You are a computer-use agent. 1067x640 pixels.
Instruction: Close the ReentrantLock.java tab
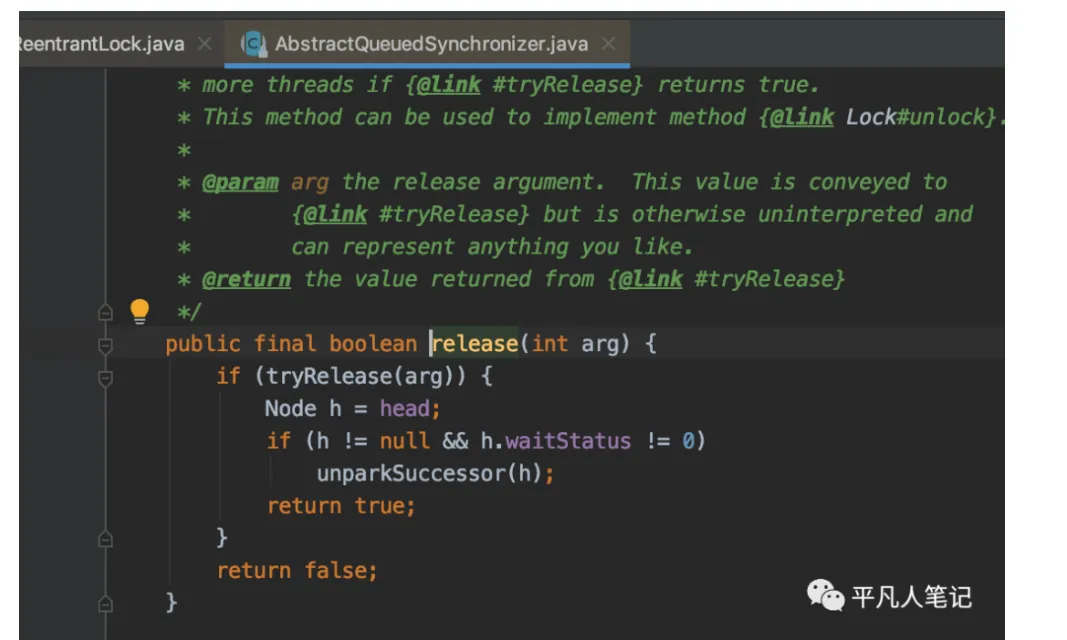[204, 44]
